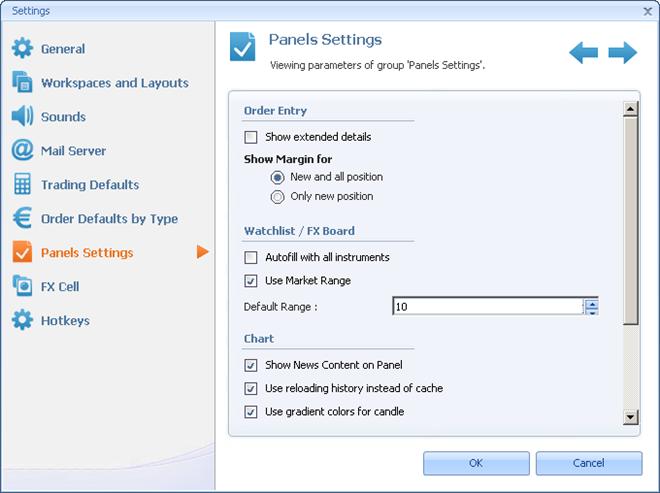Go to next settings group arrow
This screenshot has height=493, width=660.
[x=622, y=52]
